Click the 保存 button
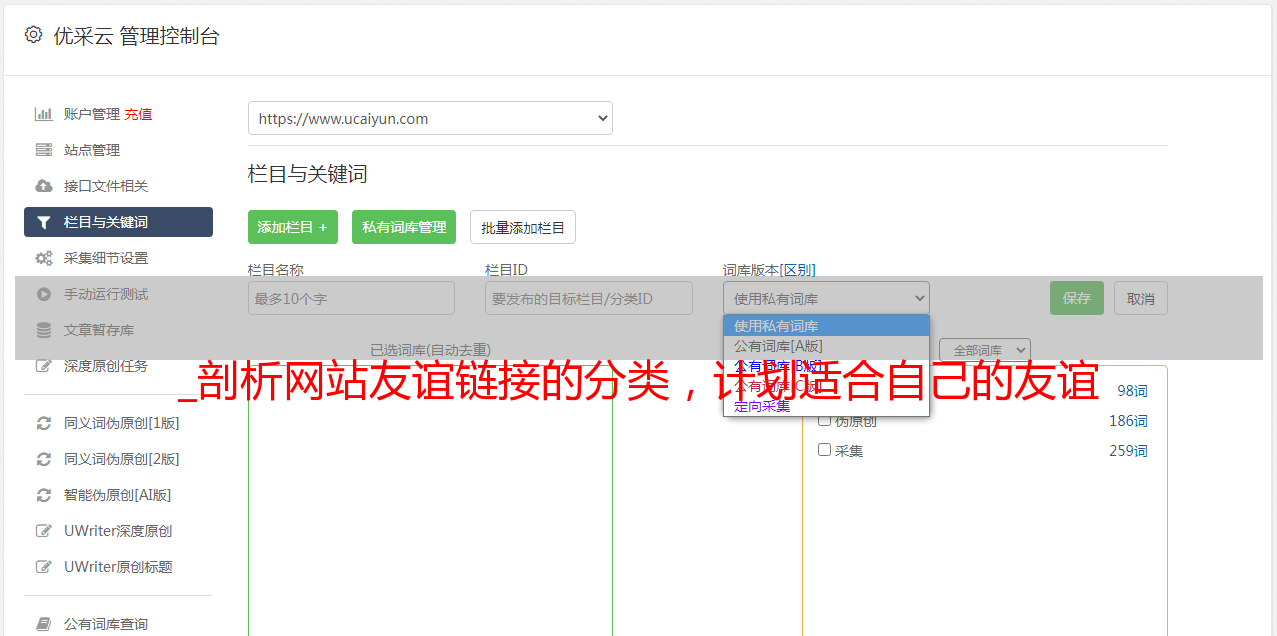Viewport: 1277px width, 636px height. pyautogui.click(x=1077, y=298)
